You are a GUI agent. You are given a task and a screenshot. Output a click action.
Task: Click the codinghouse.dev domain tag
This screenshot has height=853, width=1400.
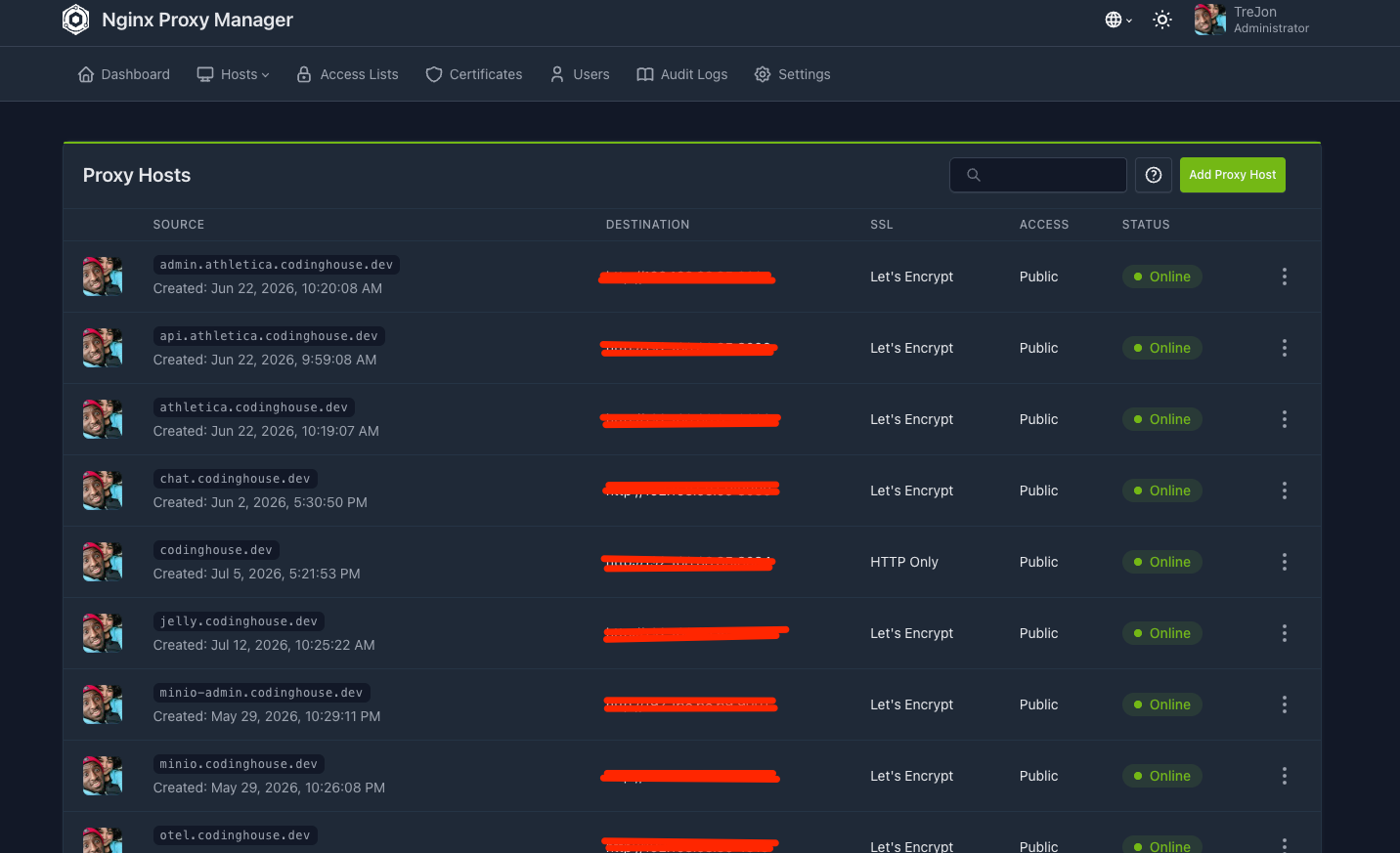(x=216, y=550)
